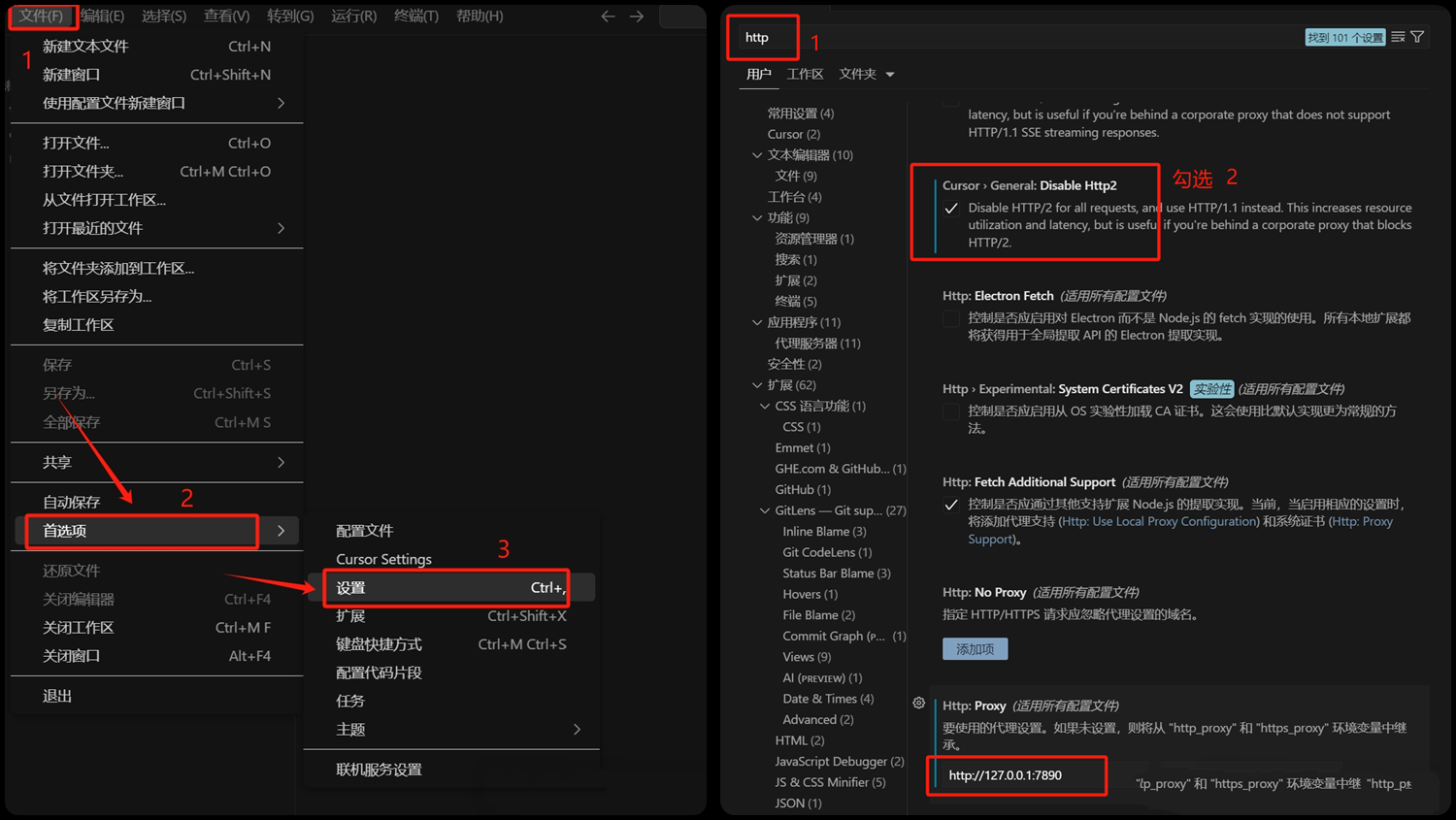Open the 终端(T) menu

click(416, 16)
